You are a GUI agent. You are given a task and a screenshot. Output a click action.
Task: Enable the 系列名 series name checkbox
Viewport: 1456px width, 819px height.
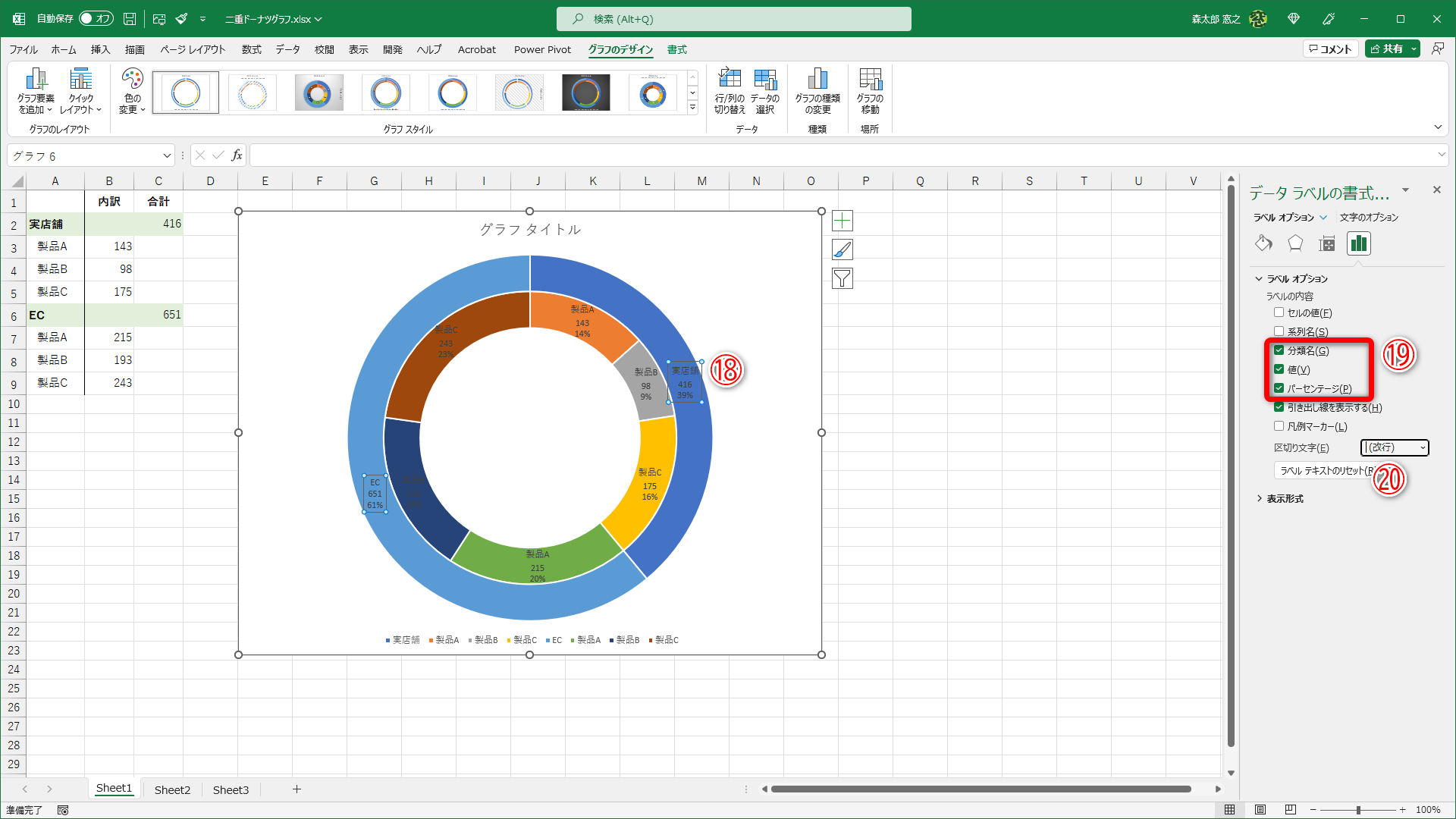pyautogui.click(x=1279, y=331)
